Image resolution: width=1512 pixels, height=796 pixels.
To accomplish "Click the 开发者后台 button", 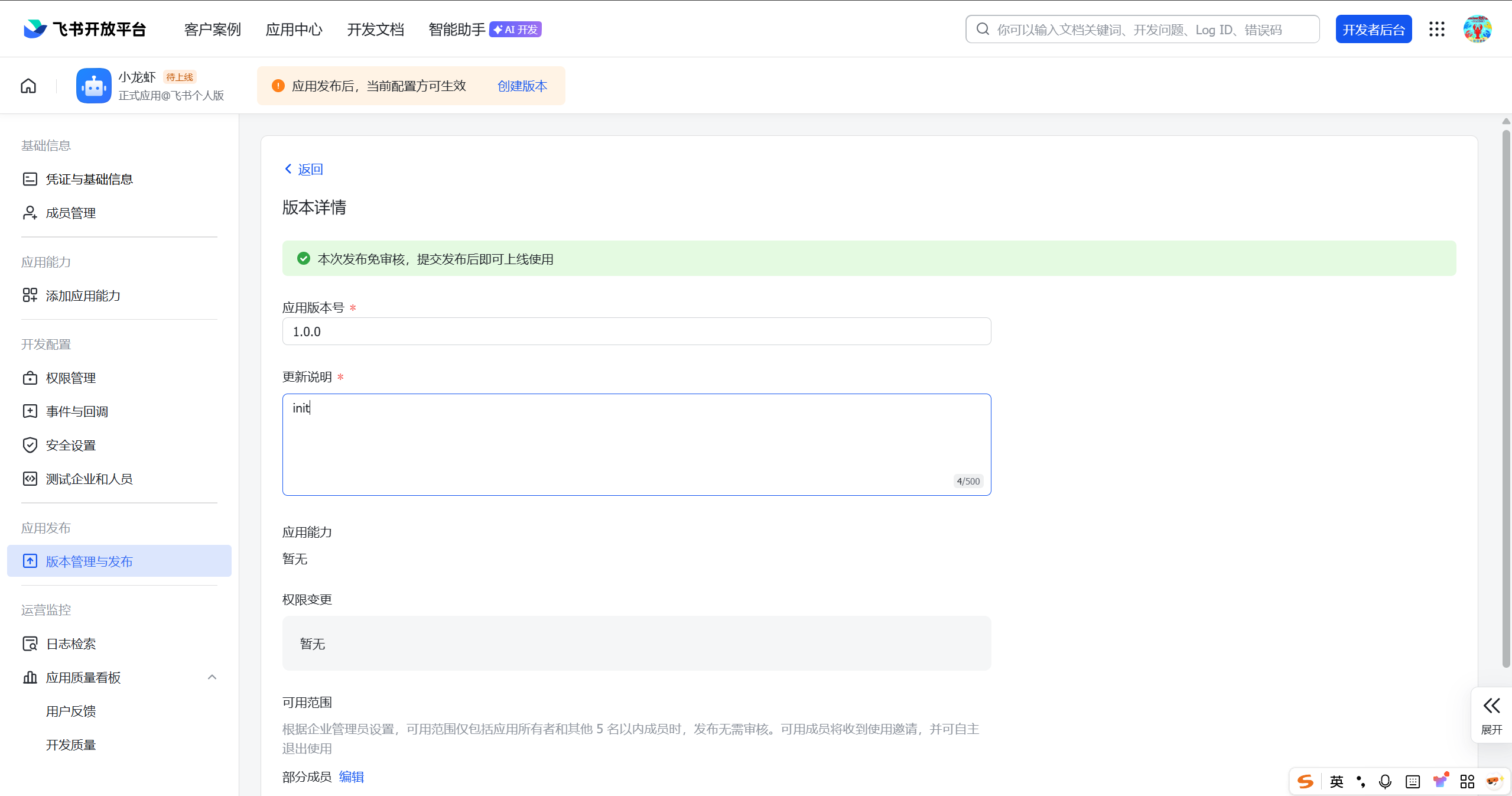I will pos(1373,30).
